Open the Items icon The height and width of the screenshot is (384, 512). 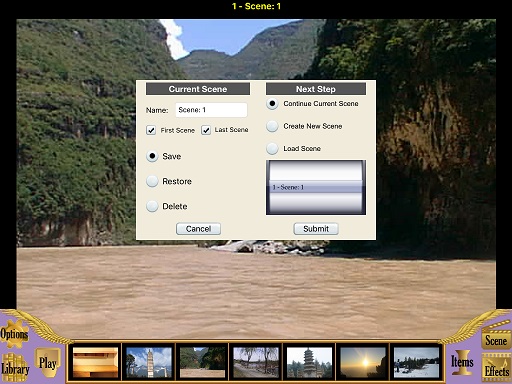[462, 362]
